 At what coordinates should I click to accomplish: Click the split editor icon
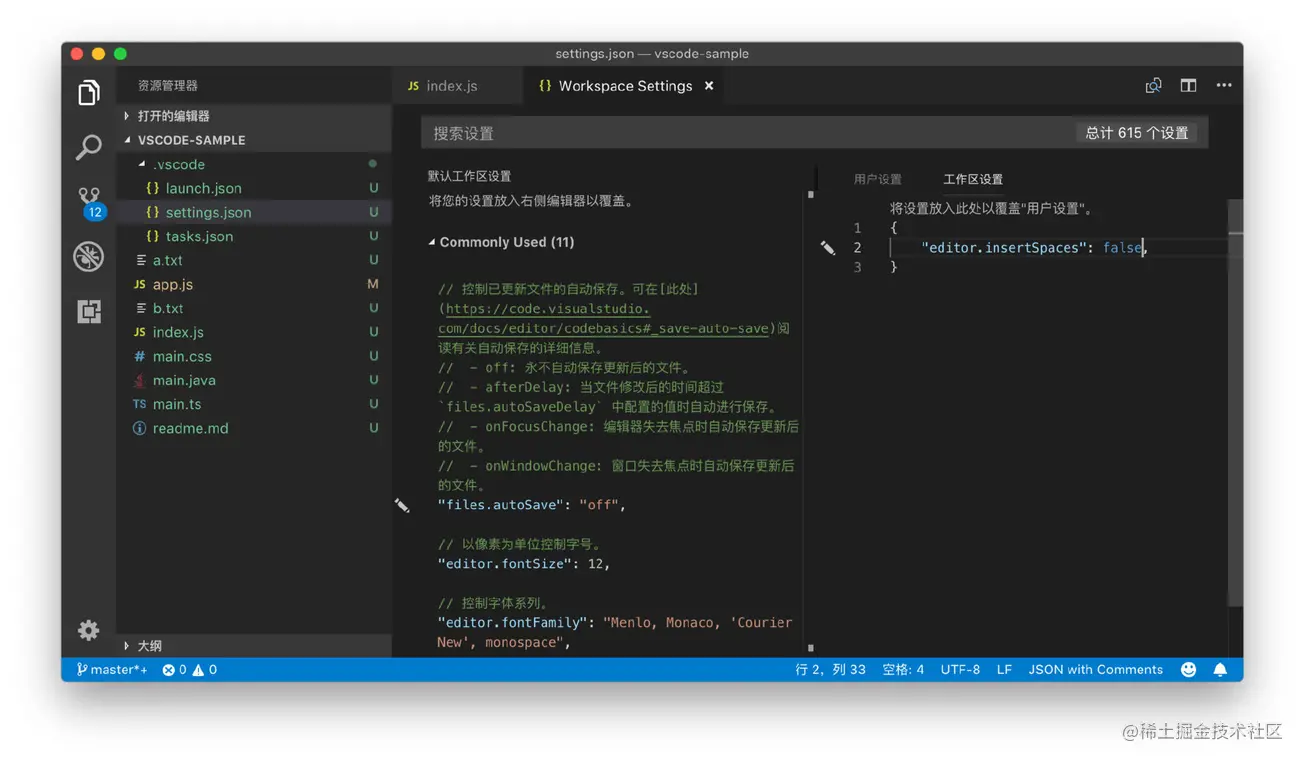[1188, 86]
